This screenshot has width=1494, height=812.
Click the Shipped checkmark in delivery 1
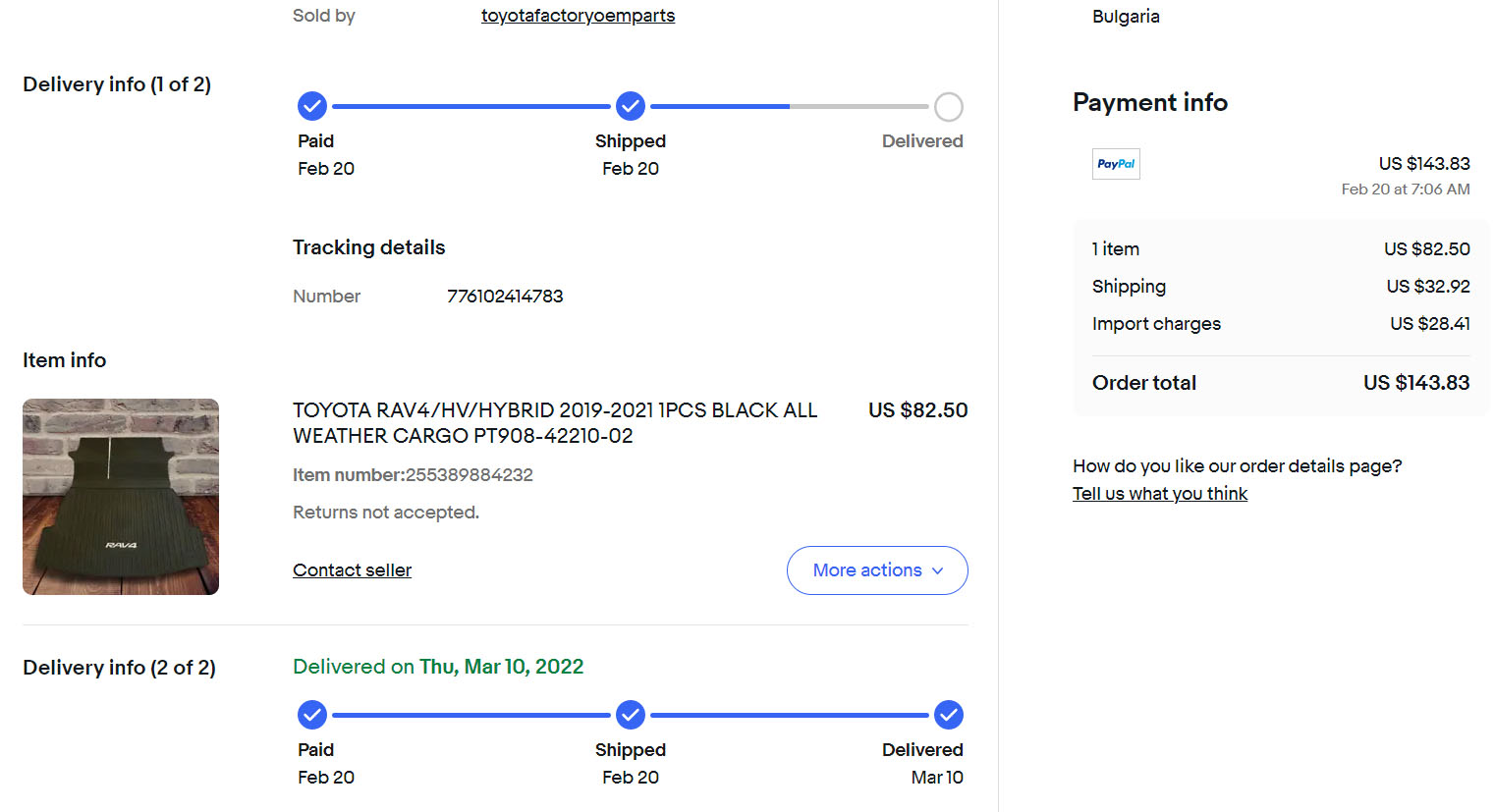631,106
